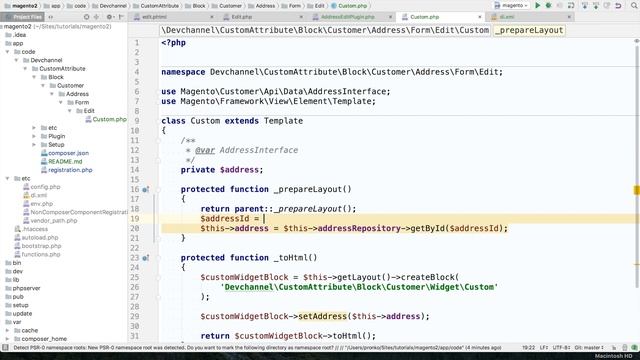Click UTF-8 encoding in status bar
The height and width of the screenshot is (360, 640).
click(561, 348)
